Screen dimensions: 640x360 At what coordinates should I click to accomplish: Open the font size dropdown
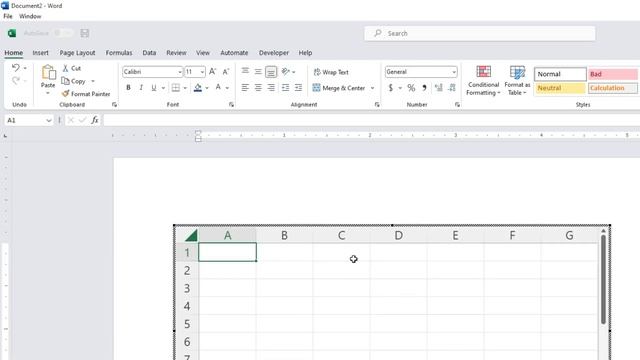pos(202,72)
